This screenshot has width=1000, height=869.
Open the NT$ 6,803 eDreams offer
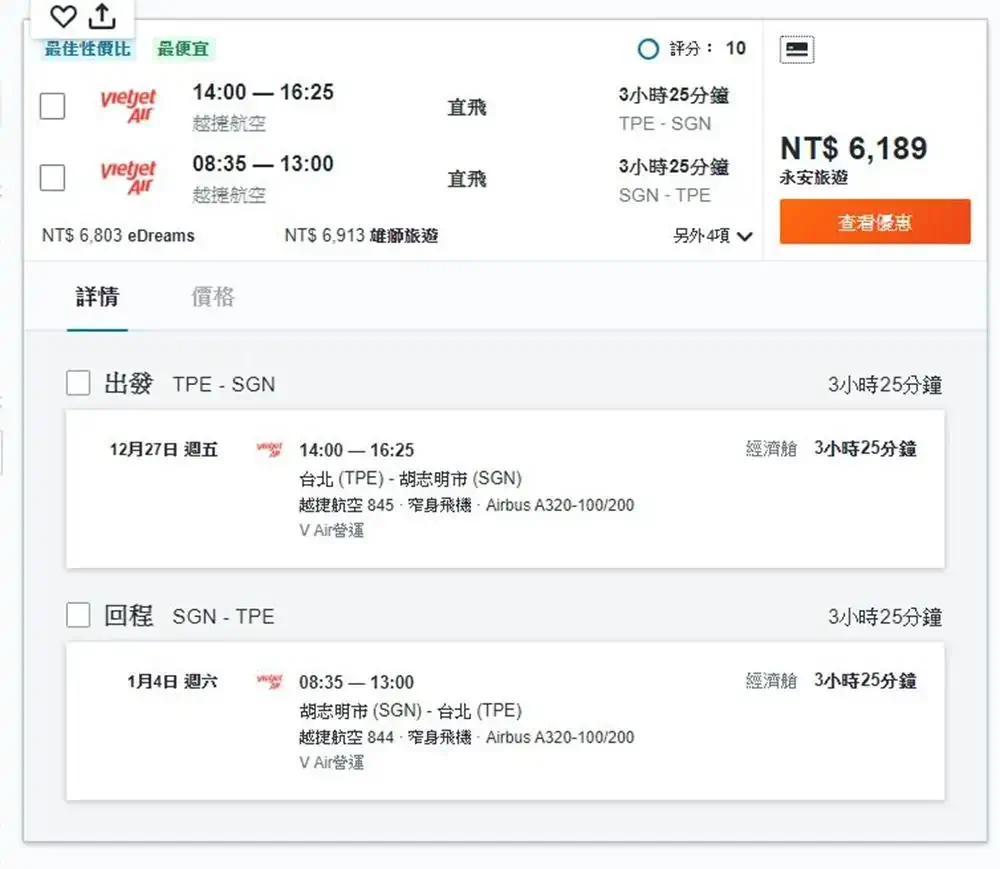click(118, 236)
